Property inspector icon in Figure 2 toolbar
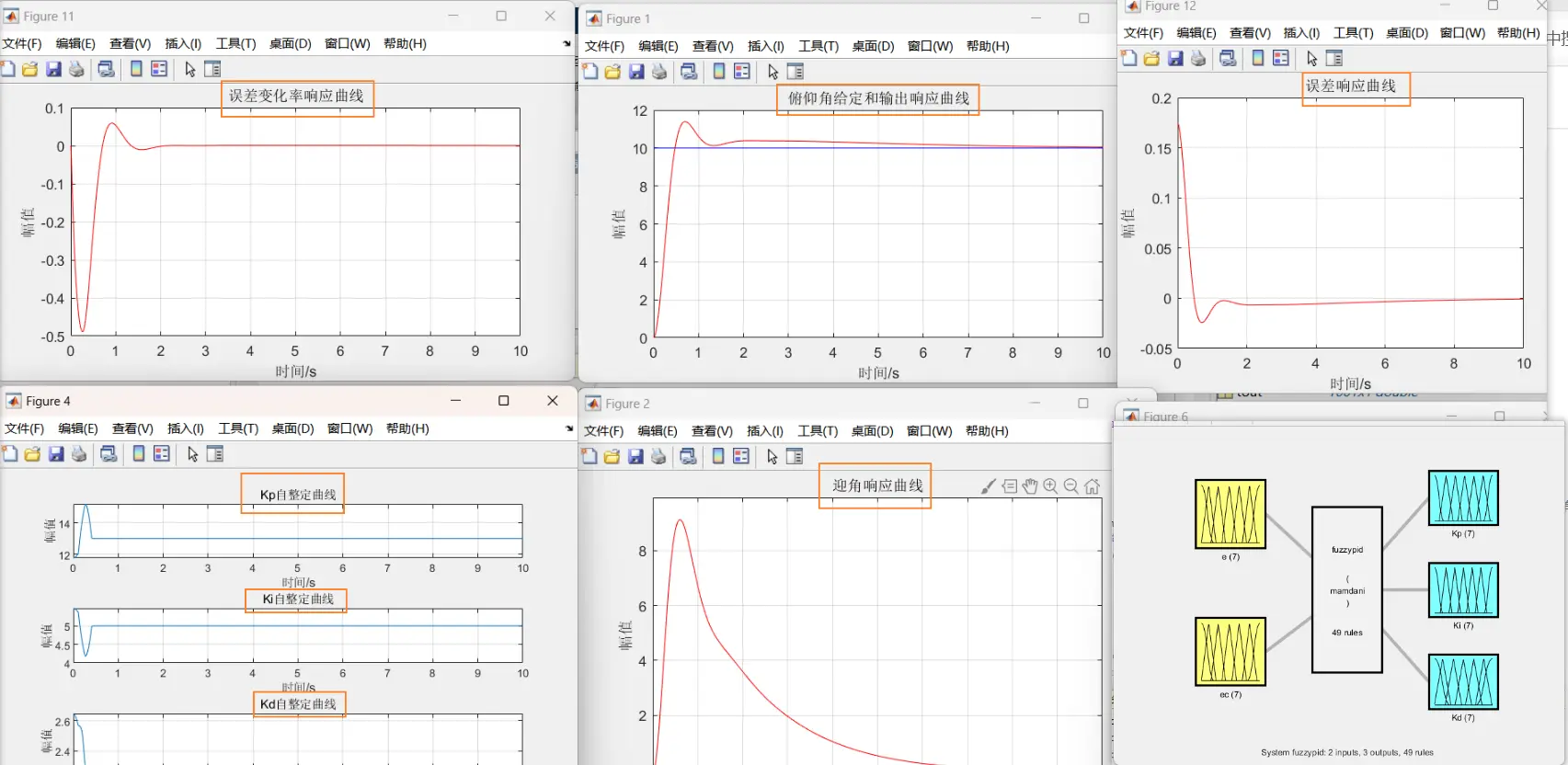1568x765 pixels. point(795,456)
